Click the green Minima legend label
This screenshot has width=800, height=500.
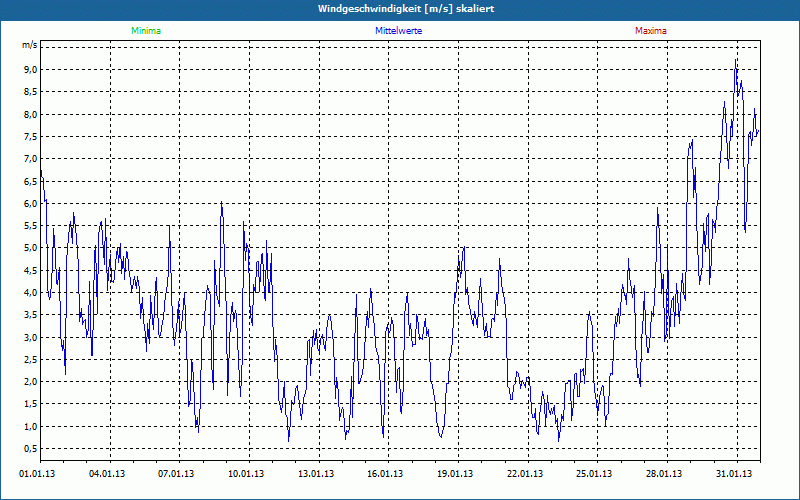click(146, 31)
